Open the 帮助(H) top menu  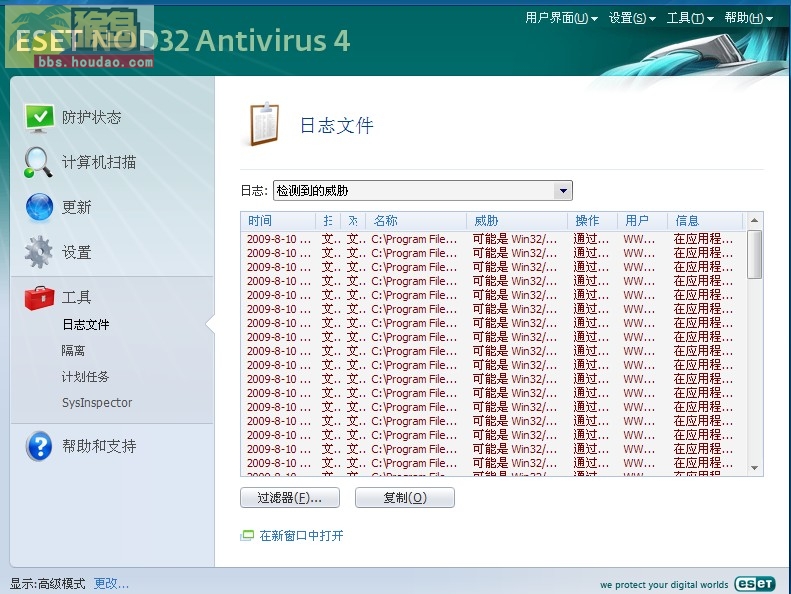click(x=748, y=18)
